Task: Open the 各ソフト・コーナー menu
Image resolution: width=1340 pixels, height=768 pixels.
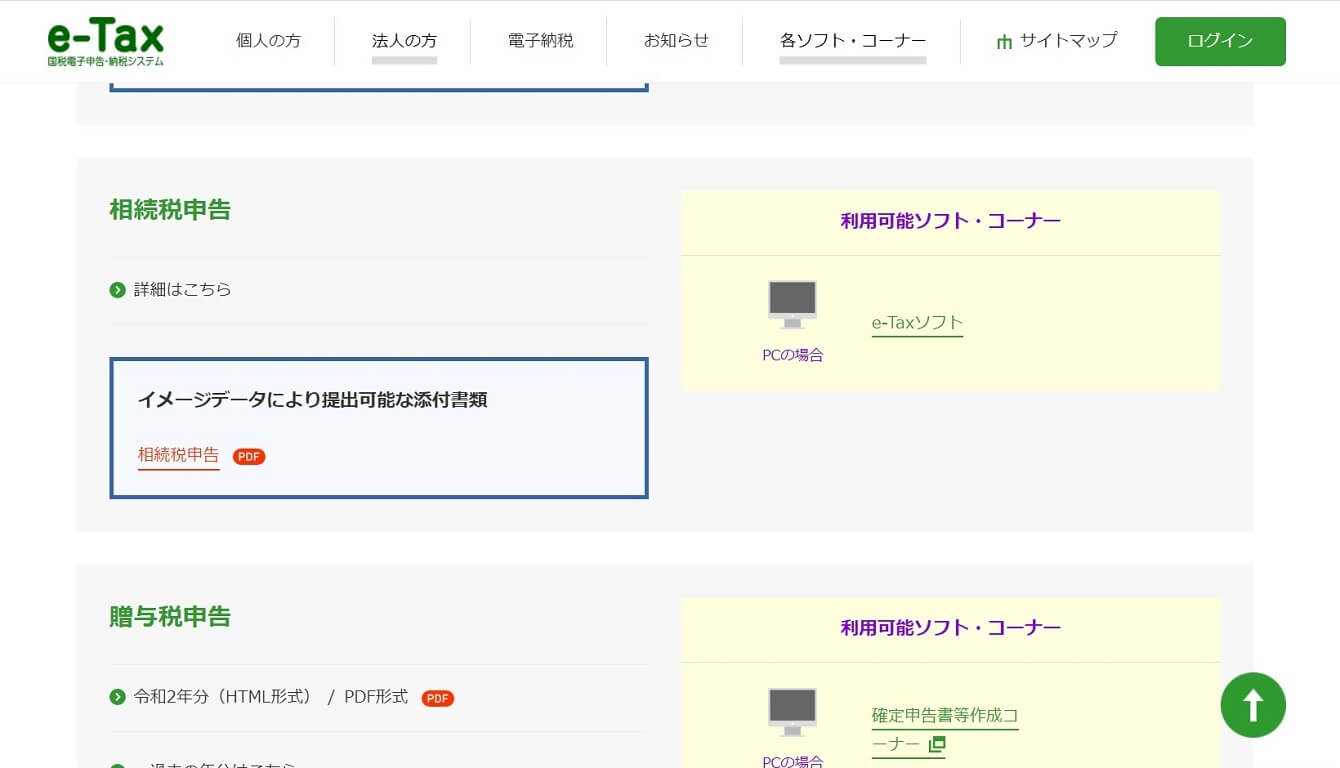Action: click(853, 41)
